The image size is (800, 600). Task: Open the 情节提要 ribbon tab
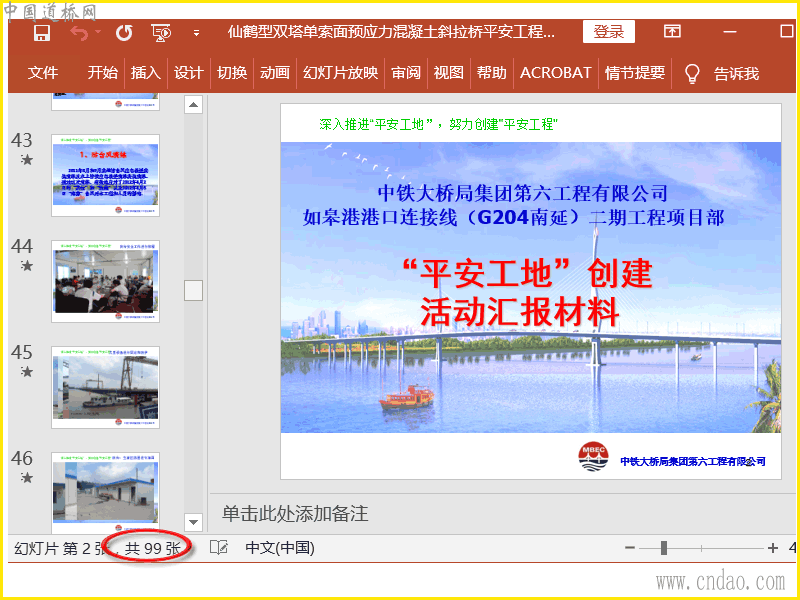(635, 73)
